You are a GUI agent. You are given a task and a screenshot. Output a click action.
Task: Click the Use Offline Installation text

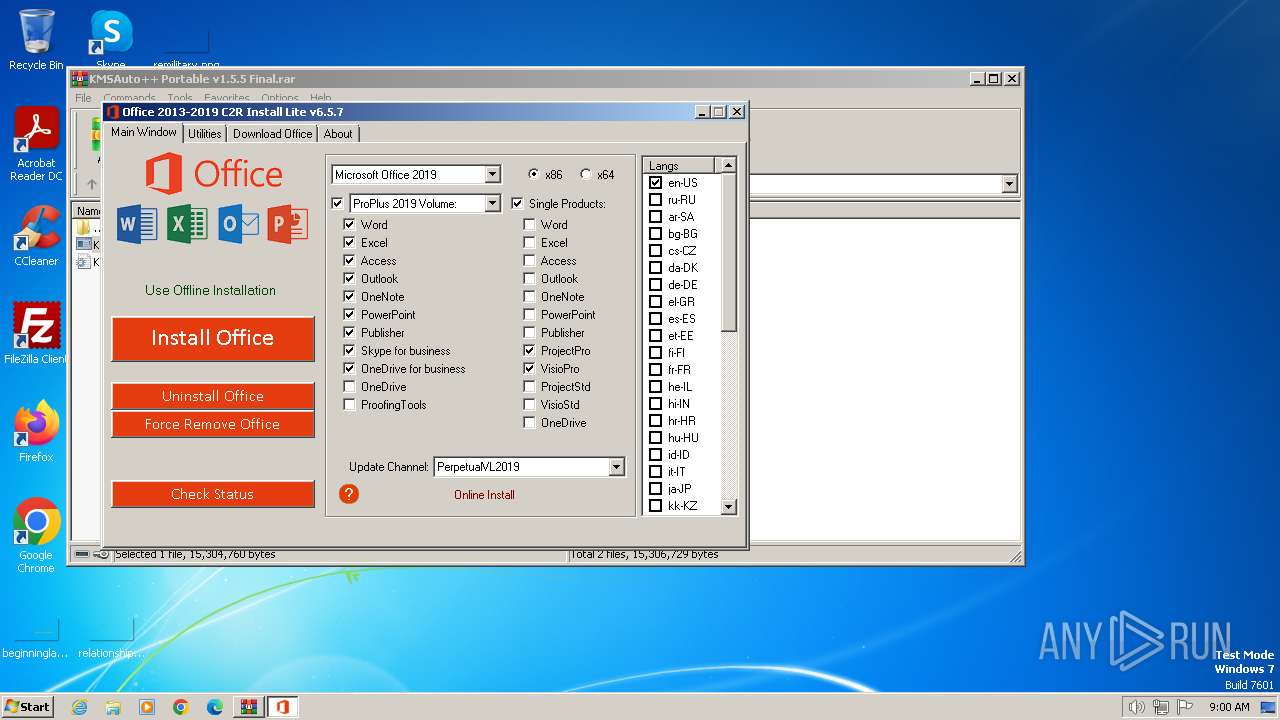(210, 290)
